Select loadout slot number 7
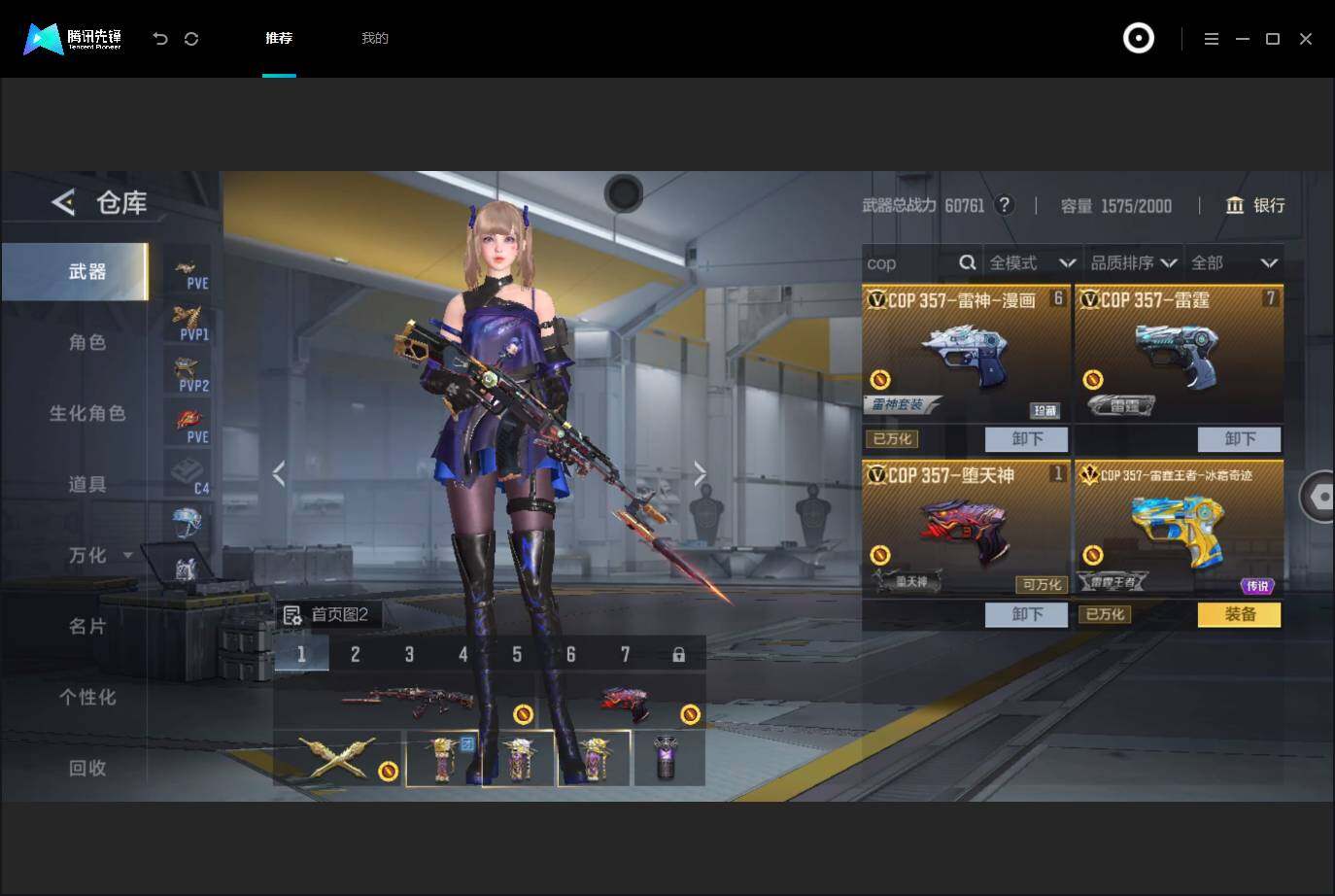Screen dimensions: 1335x896 coord(625,654)
